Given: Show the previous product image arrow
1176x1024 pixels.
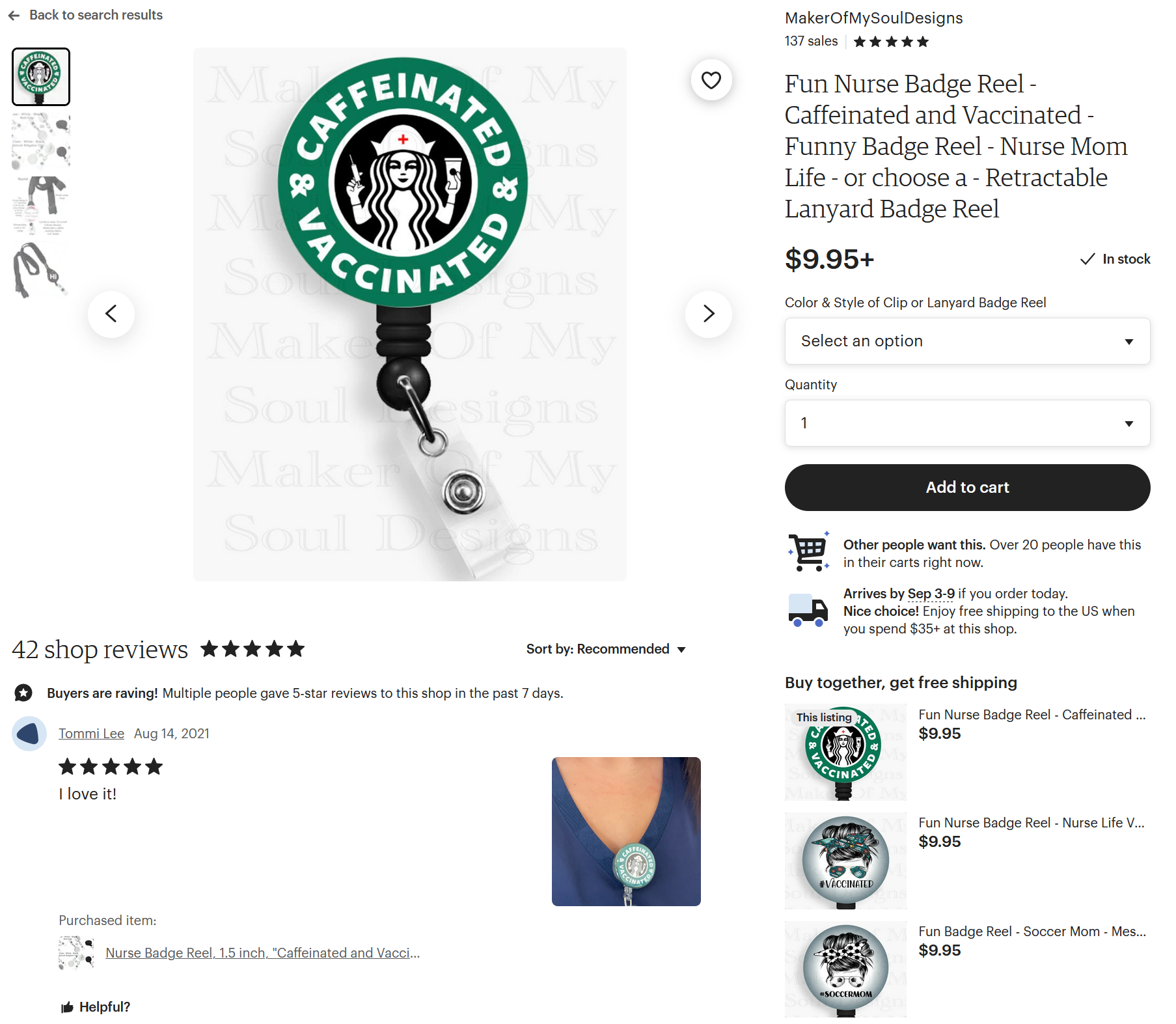Looking at the screenshot, I should (111, 314).
